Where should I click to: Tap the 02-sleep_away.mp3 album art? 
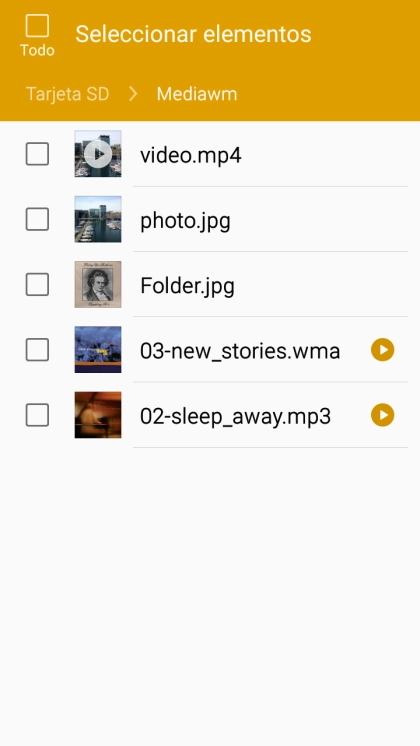(x=98, y=415)
